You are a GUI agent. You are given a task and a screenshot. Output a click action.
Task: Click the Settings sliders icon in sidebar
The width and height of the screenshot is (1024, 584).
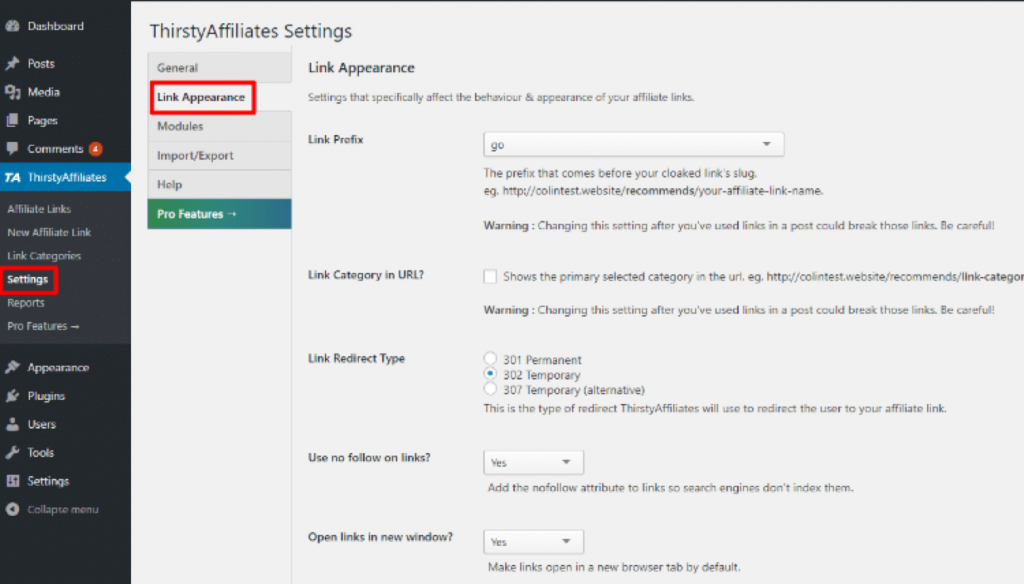click(12, 481)
